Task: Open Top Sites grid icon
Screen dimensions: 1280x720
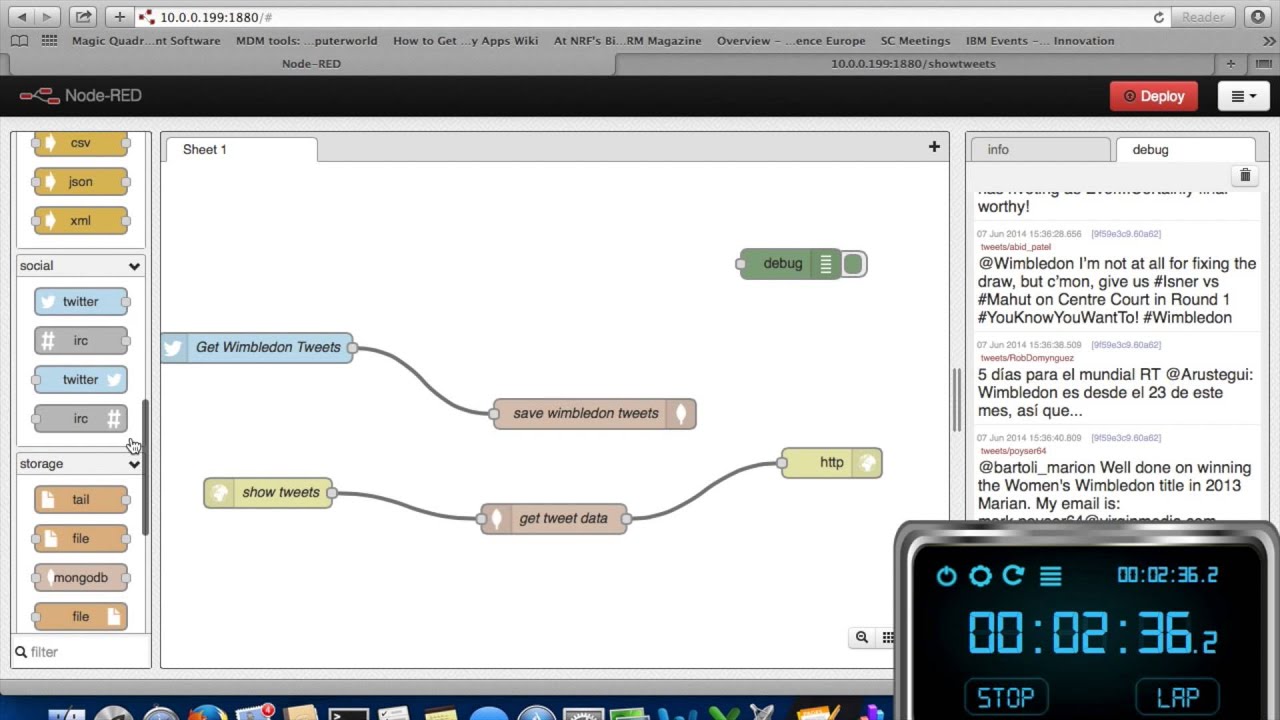Action: pyautogui.click(x=49, y=41)
